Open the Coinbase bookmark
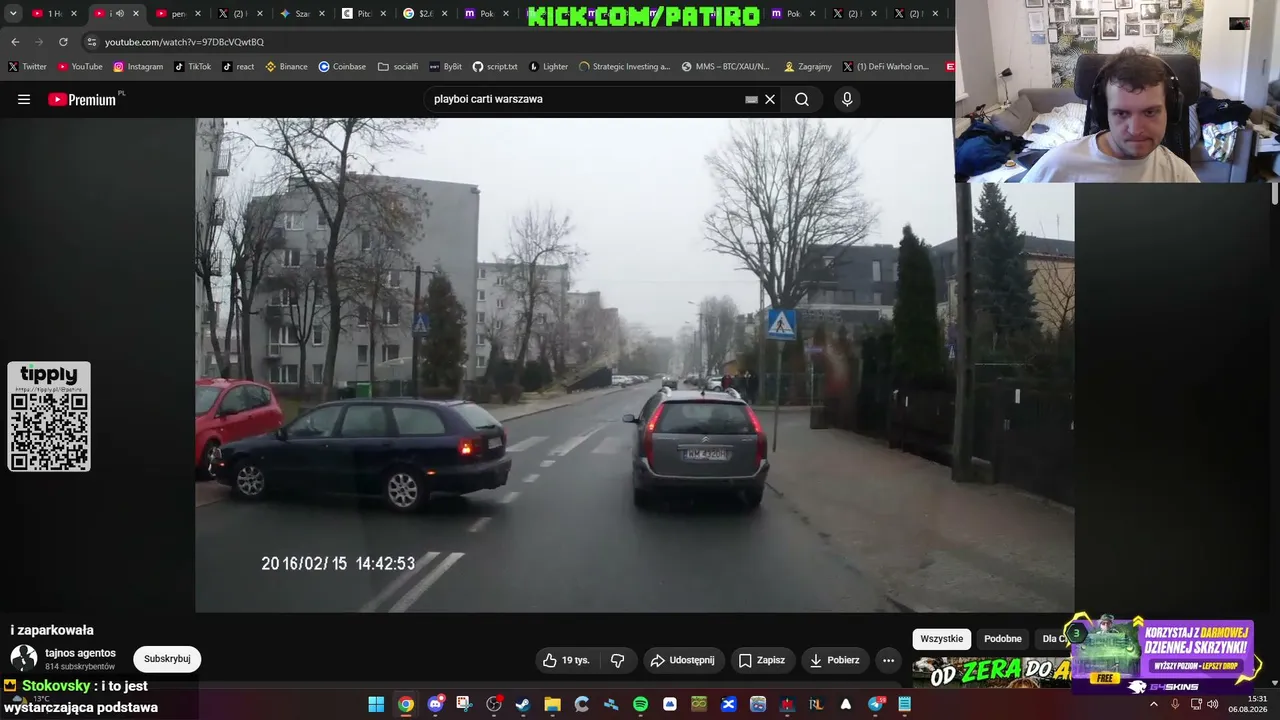Image resolution: width=1280 pixels, height=720 pixels. coord(342,67)
